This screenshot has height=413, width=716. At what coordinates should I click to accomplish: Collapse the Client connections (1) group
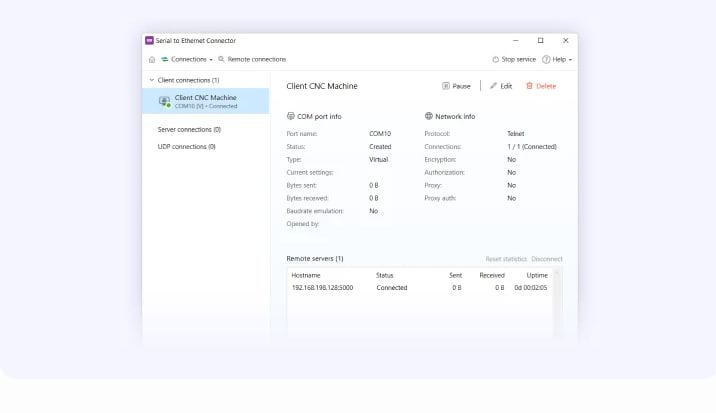(152, 80)
